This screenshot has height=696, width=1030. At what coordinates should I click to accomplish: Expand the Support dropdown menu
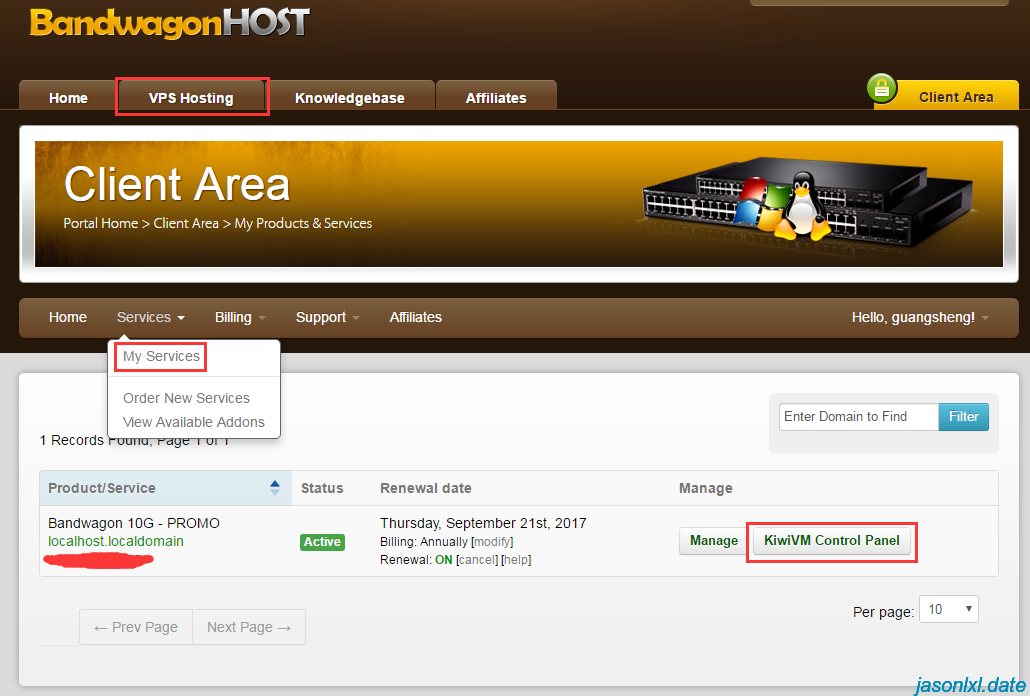(x=327, y=317)
